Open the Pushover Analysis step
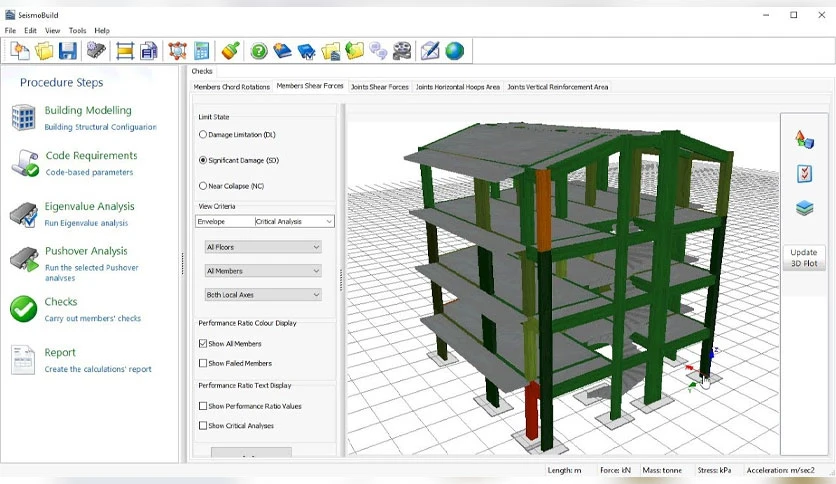Screen dimensions: 836x484 pos(86,251)
